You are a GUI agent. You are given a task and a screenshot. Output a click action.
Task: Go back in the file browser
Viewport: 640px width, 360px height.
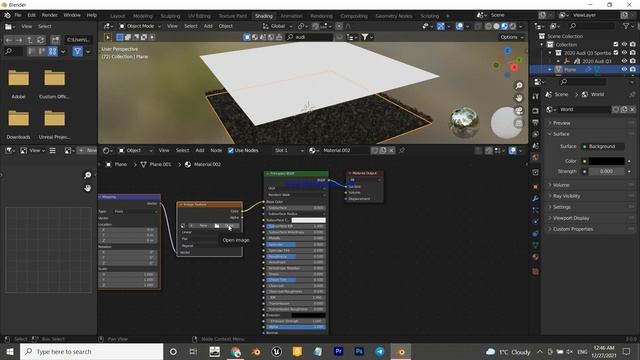pos(9,40)
